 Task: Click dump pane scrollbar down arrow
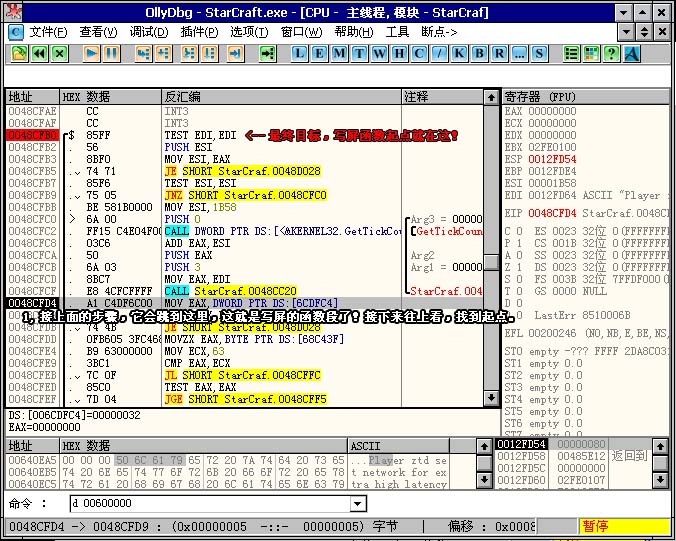click(484, 479)
